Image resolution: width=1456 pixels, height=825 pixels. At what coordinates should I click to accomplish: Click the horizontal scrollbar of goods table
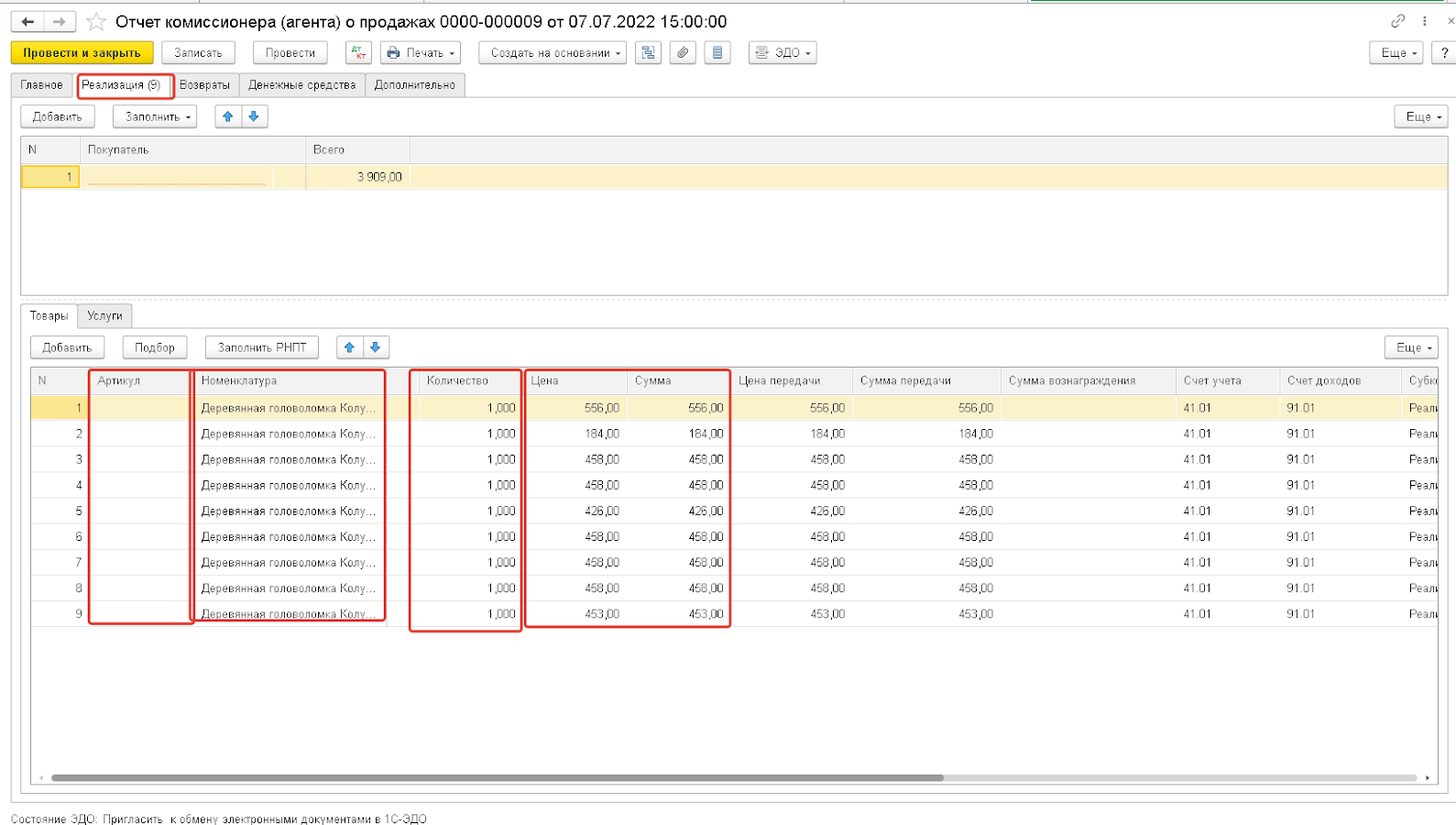[x=497, y=777]
